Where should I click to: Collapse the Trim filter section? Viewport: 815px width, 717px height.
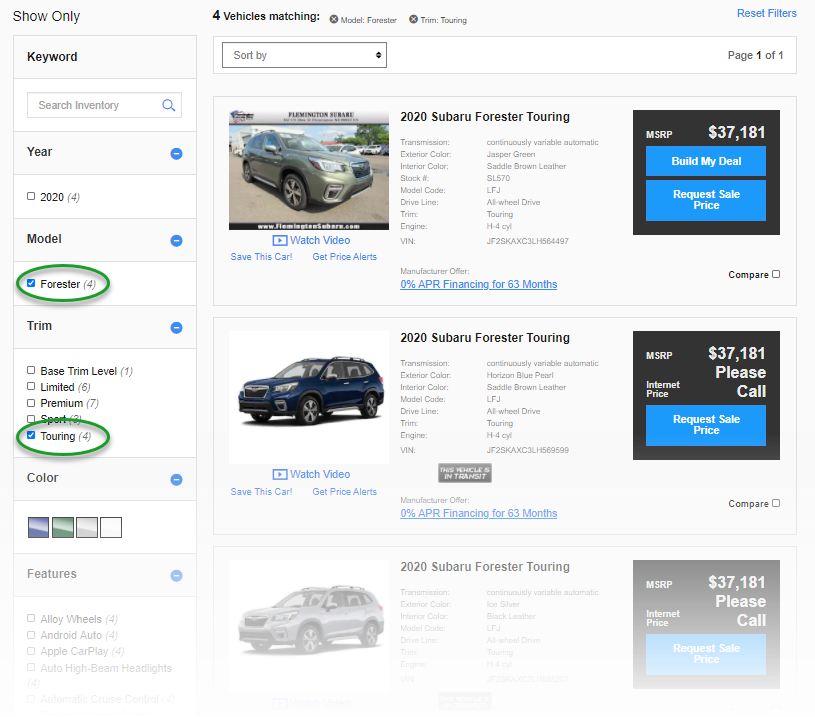pos(176,328)
